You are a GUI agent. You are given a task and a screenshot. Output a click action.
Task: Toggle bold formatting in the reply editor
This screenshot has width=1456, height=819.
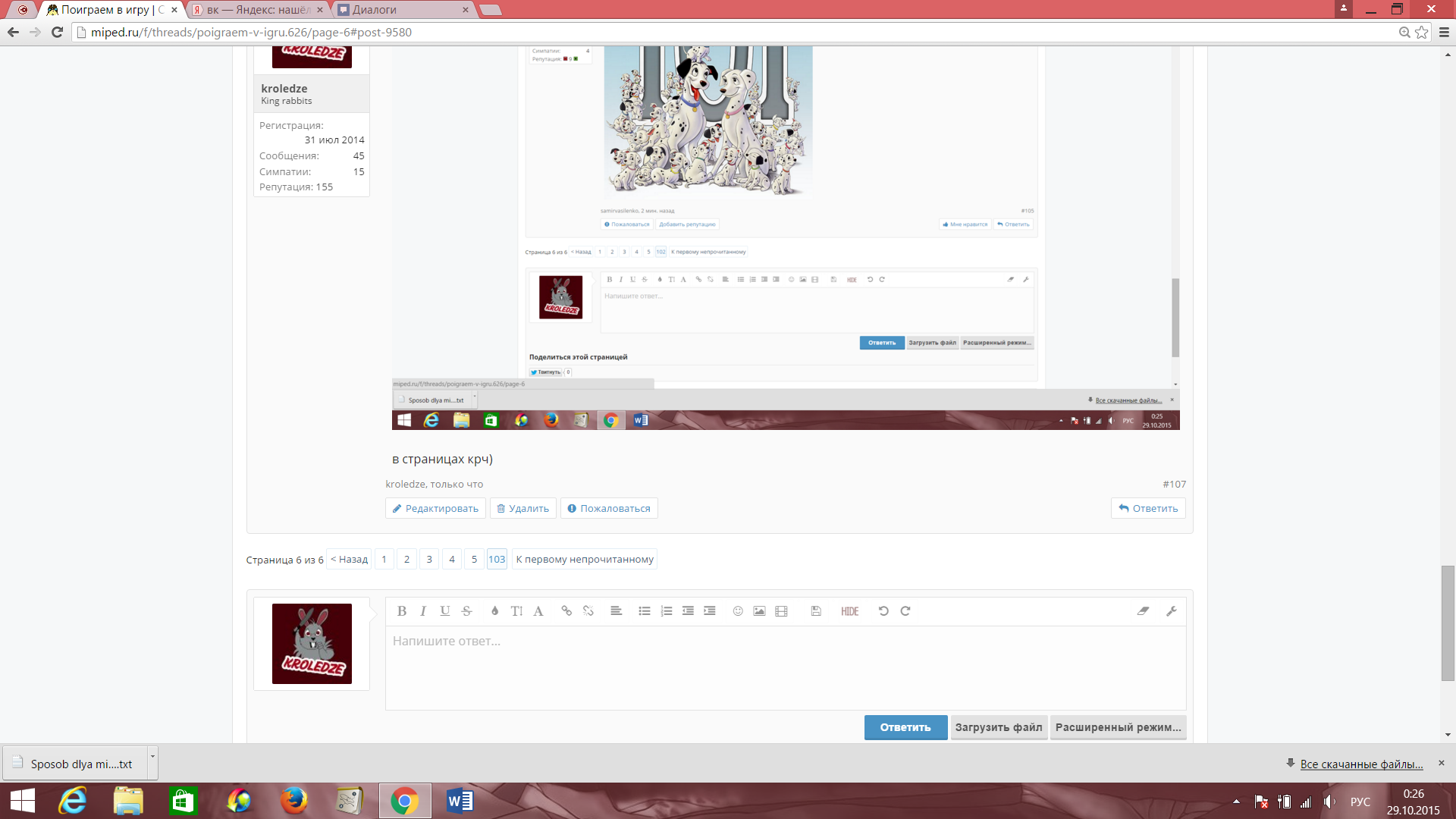[x=402, y=611]
